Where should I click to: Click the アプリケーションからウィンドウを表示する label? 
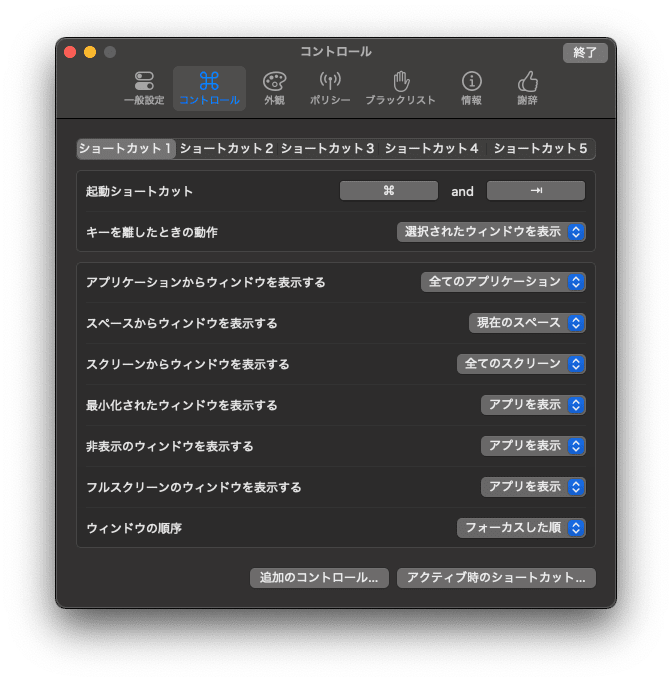pos(206,283)
